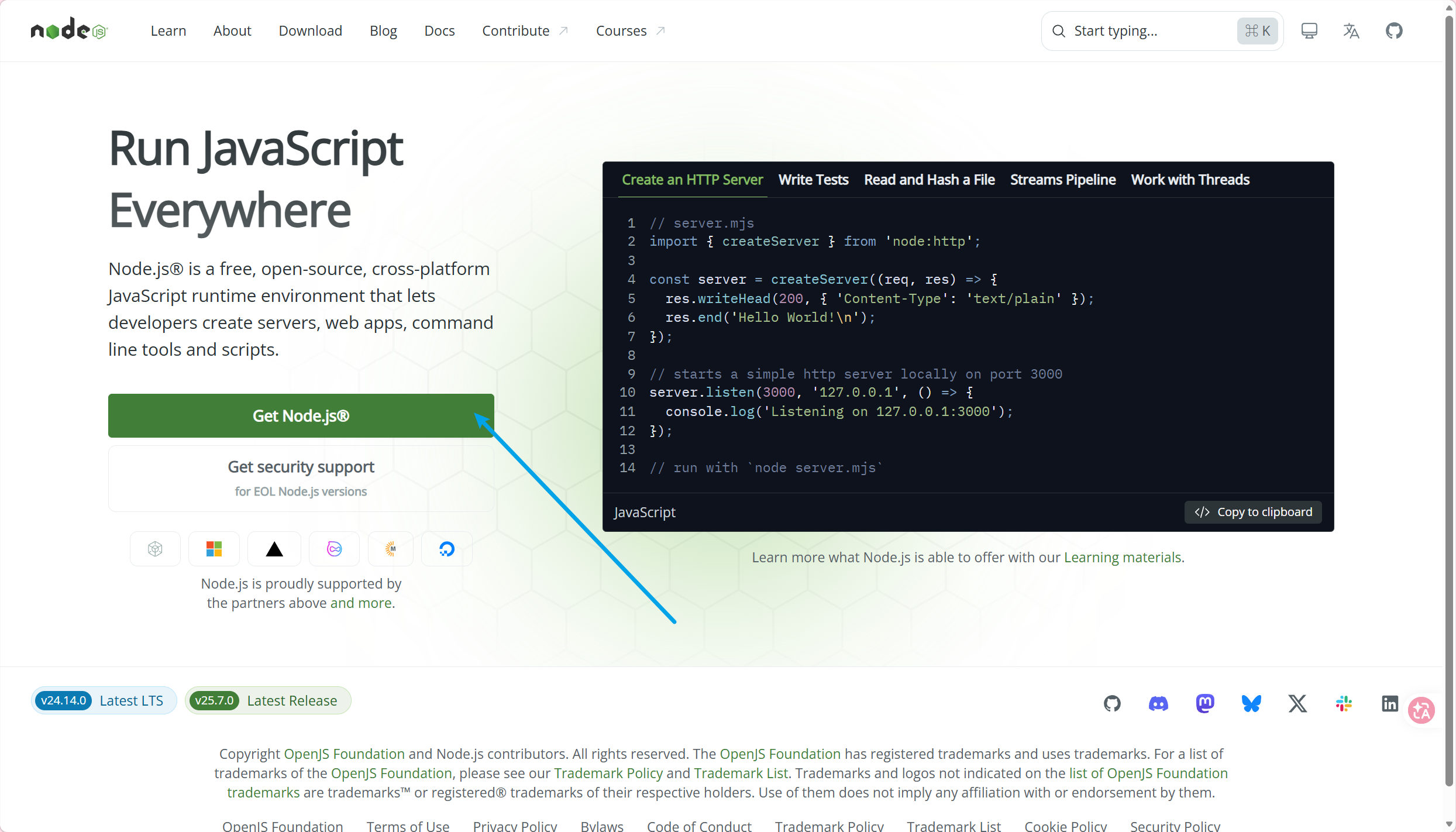Click the Get Node.js download button
Screen dimensions: 1456x832
(x=300, y=415)
